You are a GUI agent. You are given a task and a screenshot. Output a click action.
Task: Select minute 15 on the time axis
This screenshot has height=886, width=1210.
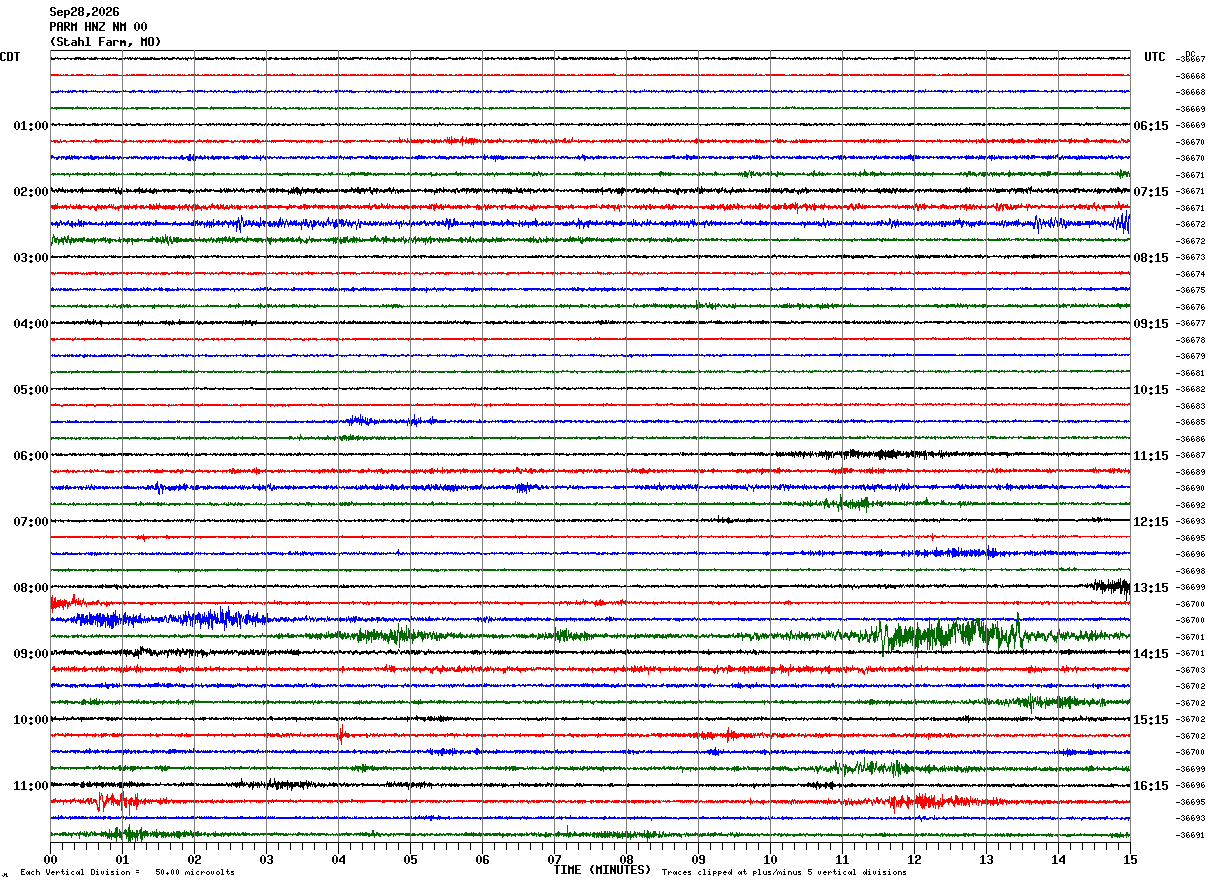1129,859
